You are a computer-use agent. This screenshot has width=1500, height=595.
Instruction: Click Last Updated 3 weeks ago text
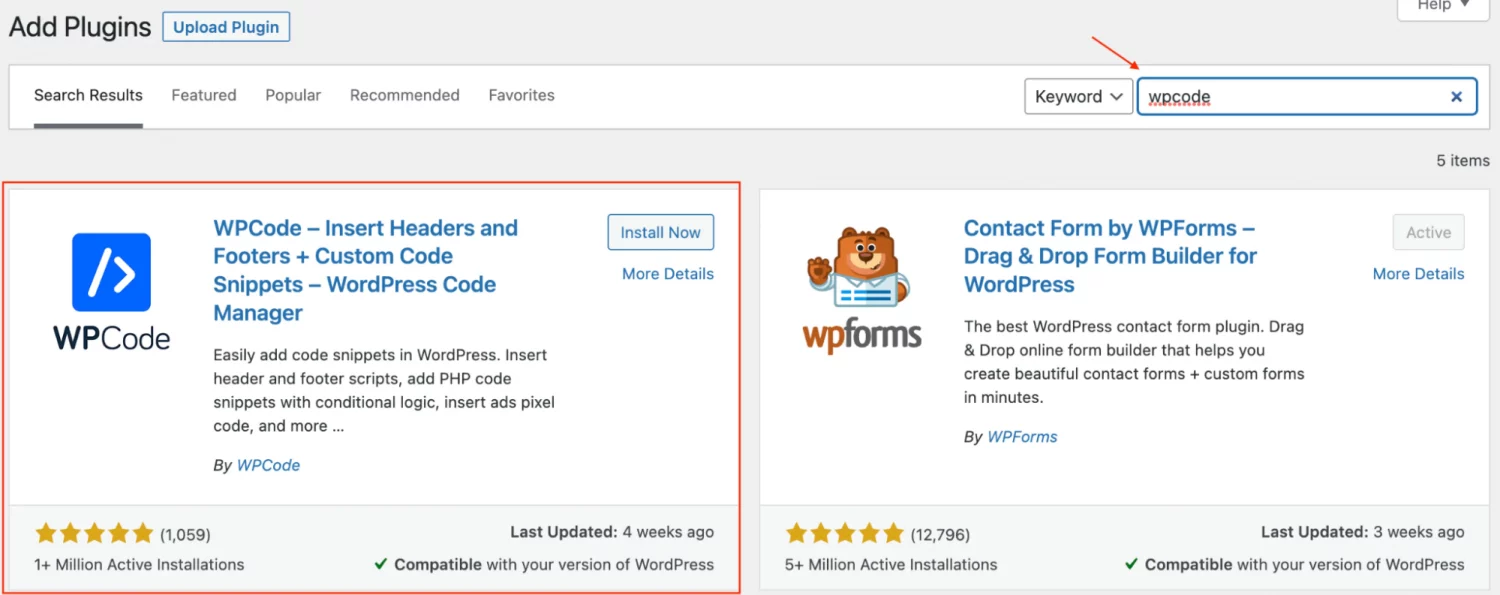(1362, 533)
